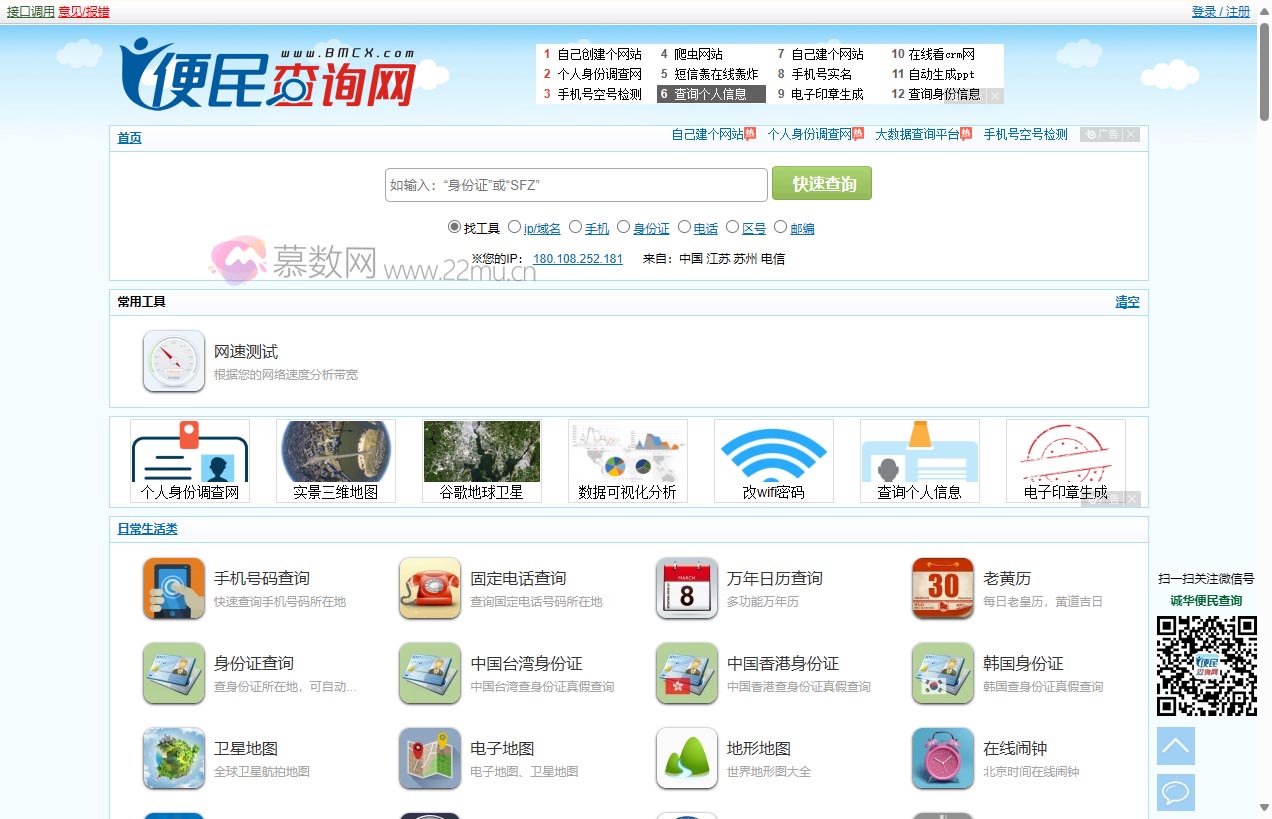The width and height of the screenshot is (1272, 819).
Task: Click the 快速查询 search button
Action: pyautogui.click(x=821, y=184)
